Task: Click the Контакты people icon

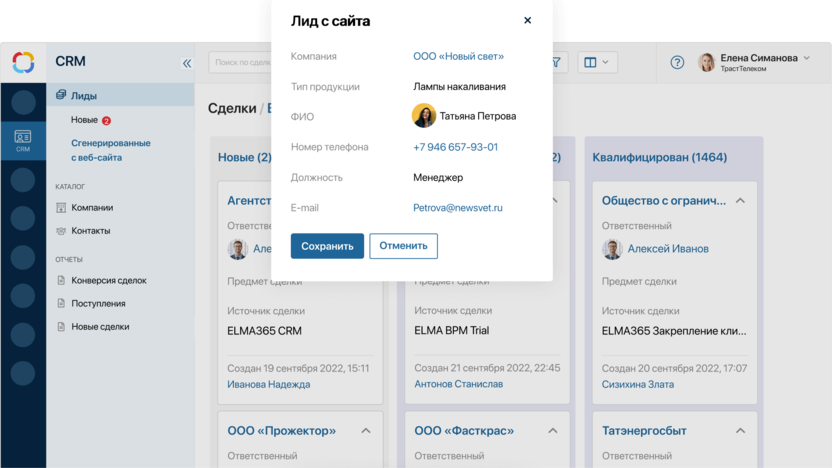Action: click(61, 231)
